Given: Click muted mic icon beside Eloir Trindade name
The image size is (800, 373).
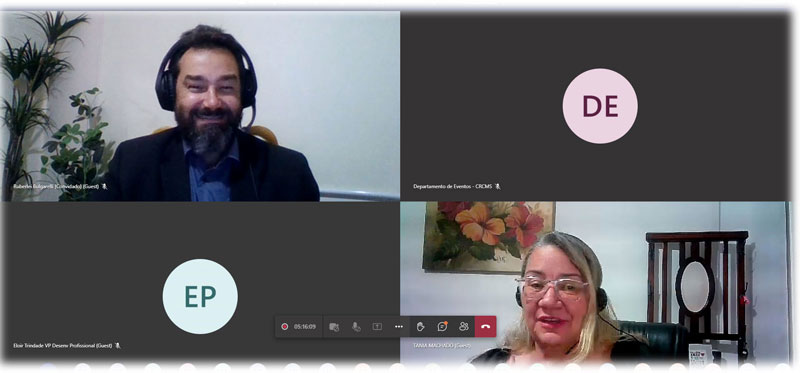Looking at the screenshot, I should pyautogui.click(x=118, y=346).
